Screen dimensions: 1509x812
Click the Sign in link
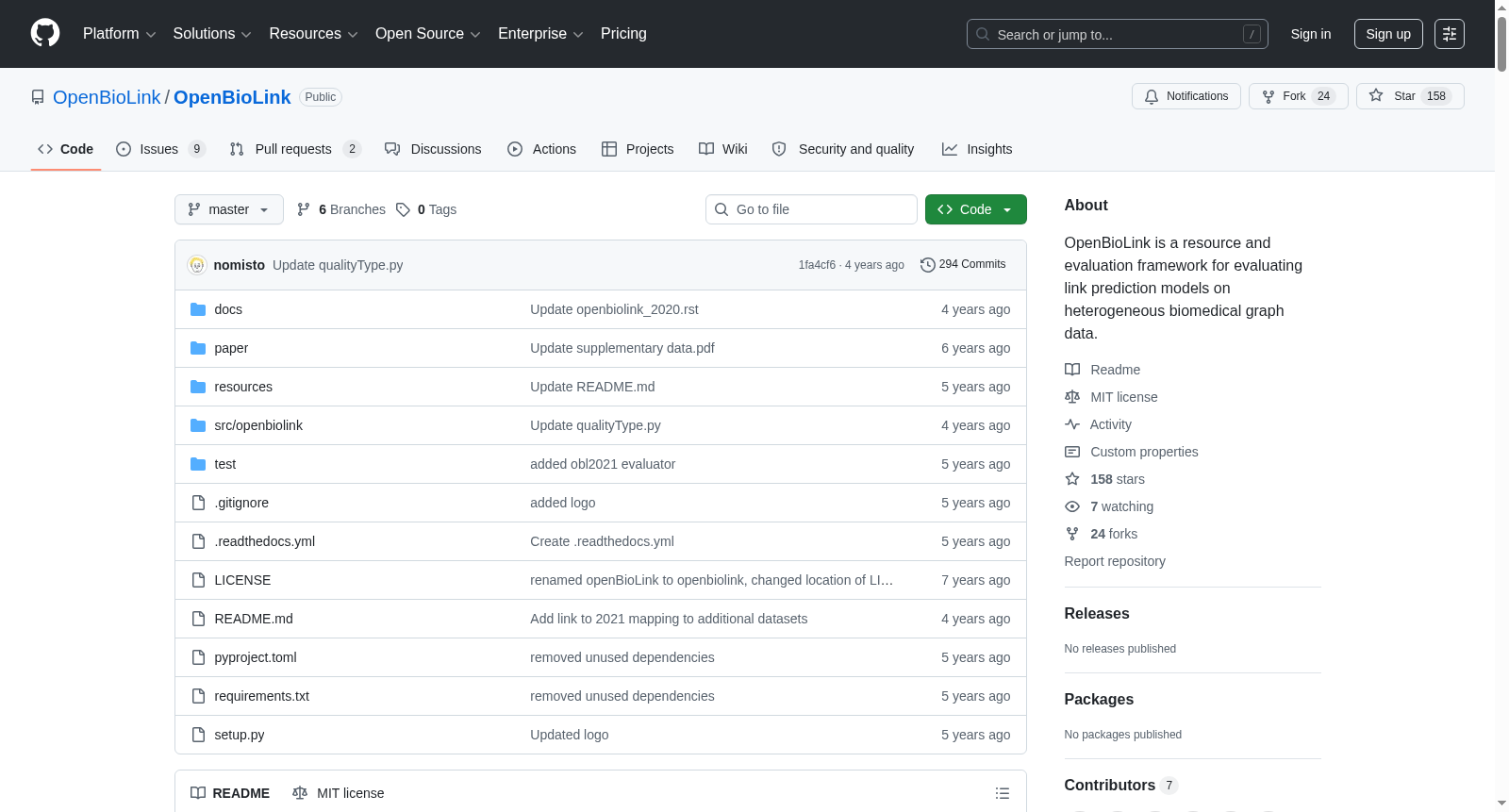(1311, 34)
